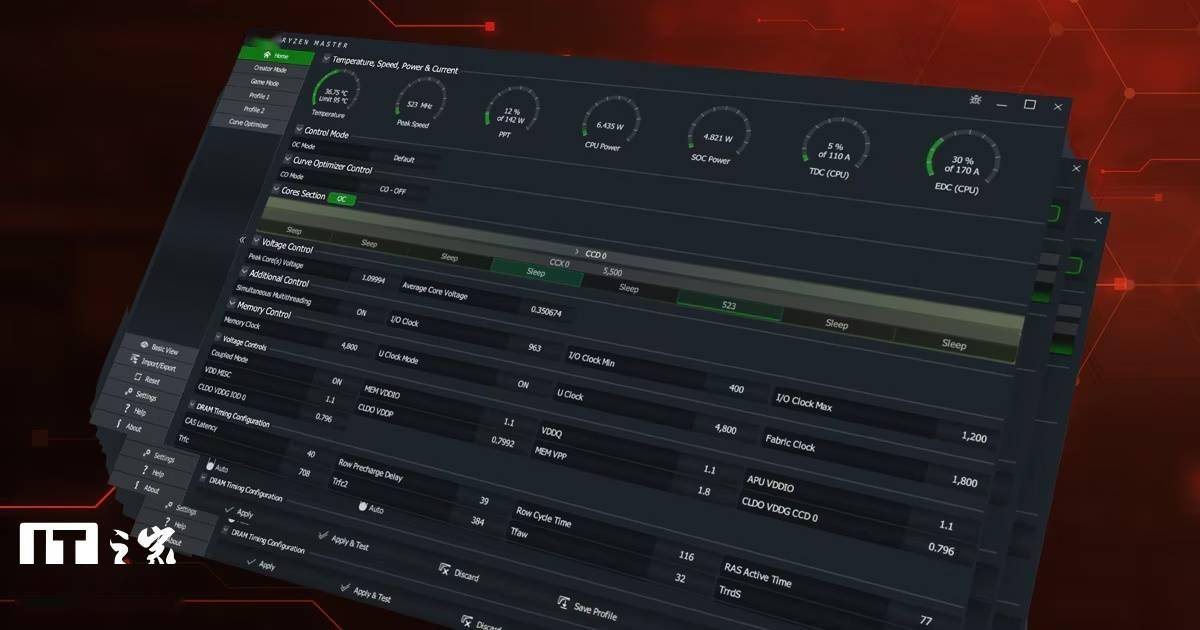Viewport: 1200px width, 630px height.
Task: Toggle the green OC button in Cores Section
Action: pos(341,198)
